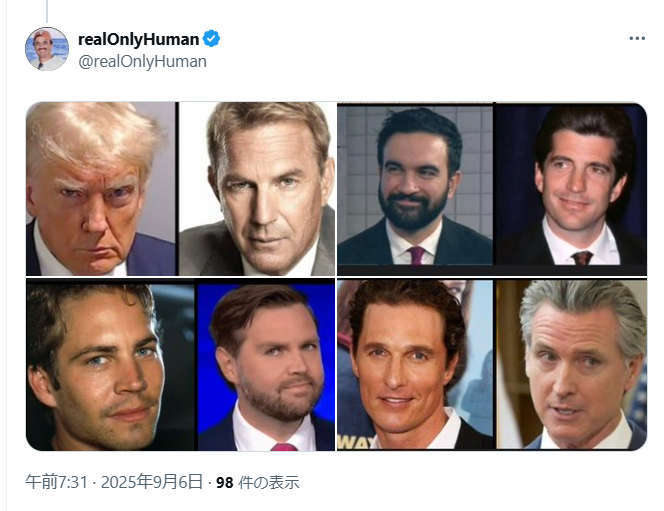This screenshot has height=511, width=664.
Task: Open the realOnlyHuman display name link
Action: pyautogui.click(x=138, y=39)
